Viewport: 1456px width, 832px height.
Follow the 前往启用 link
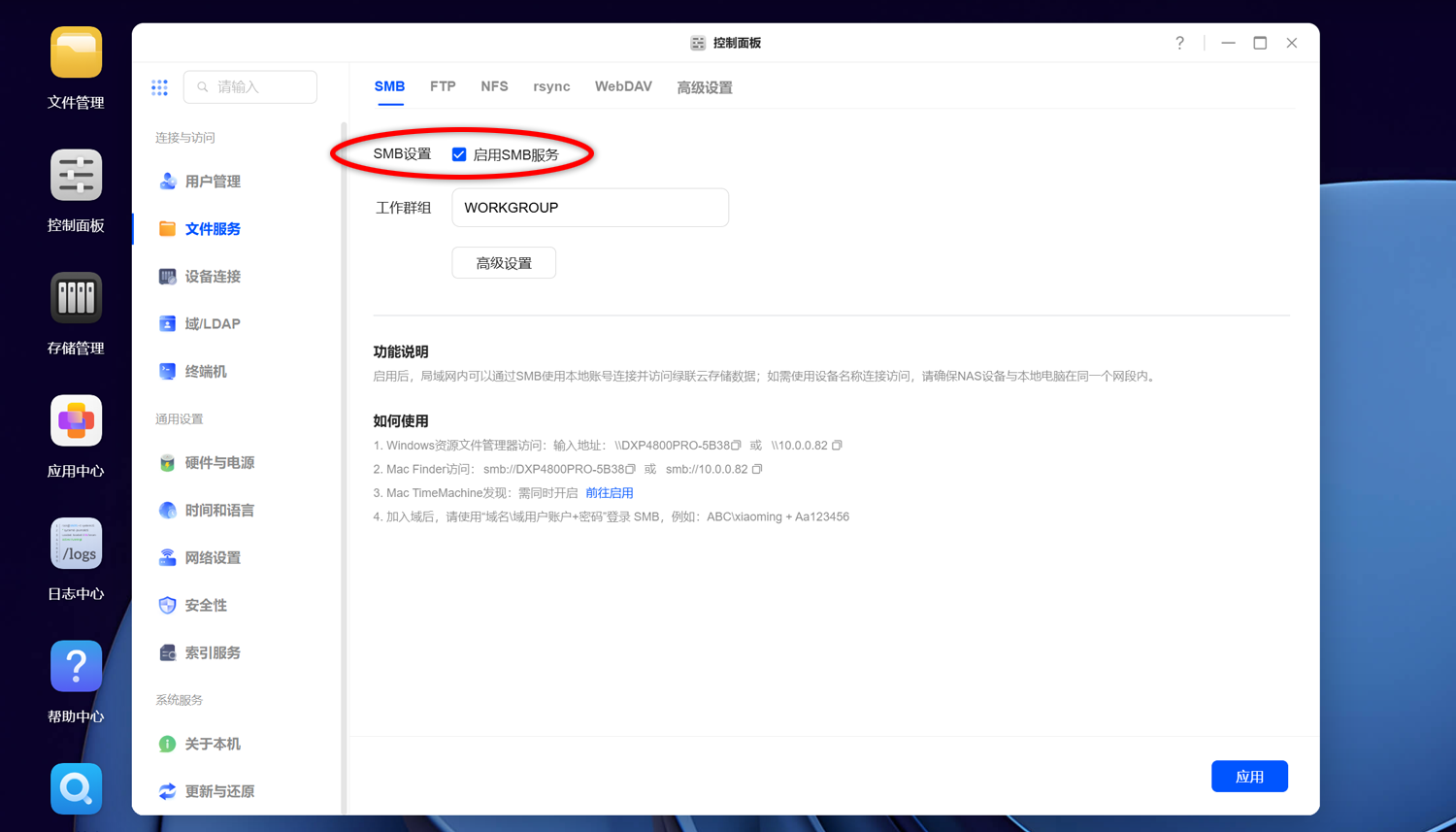click(610, 493)
